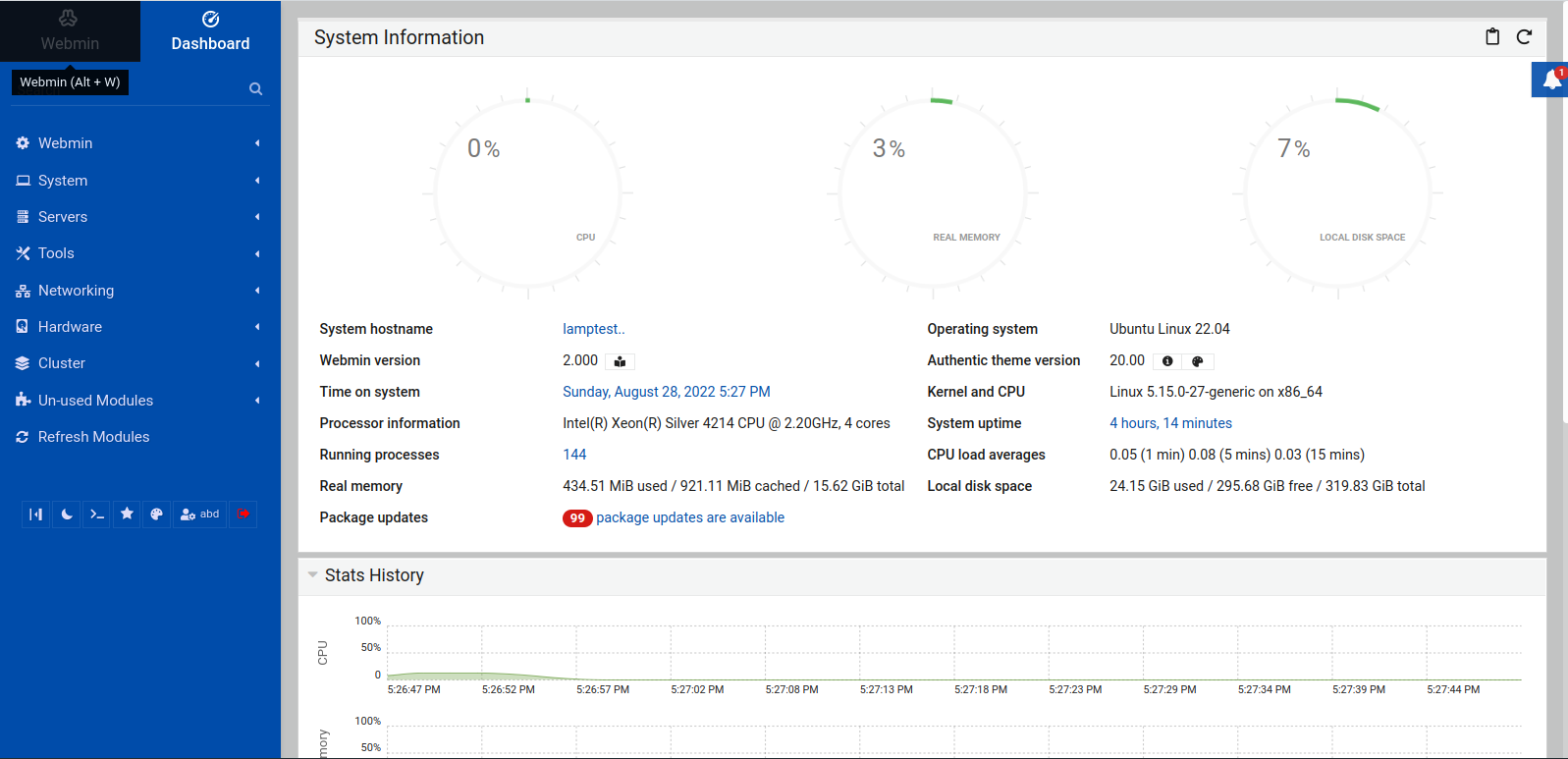Viewport: 1568px width, 759px height.
Task: Expand the System menu category
Action: coord(140,181)
